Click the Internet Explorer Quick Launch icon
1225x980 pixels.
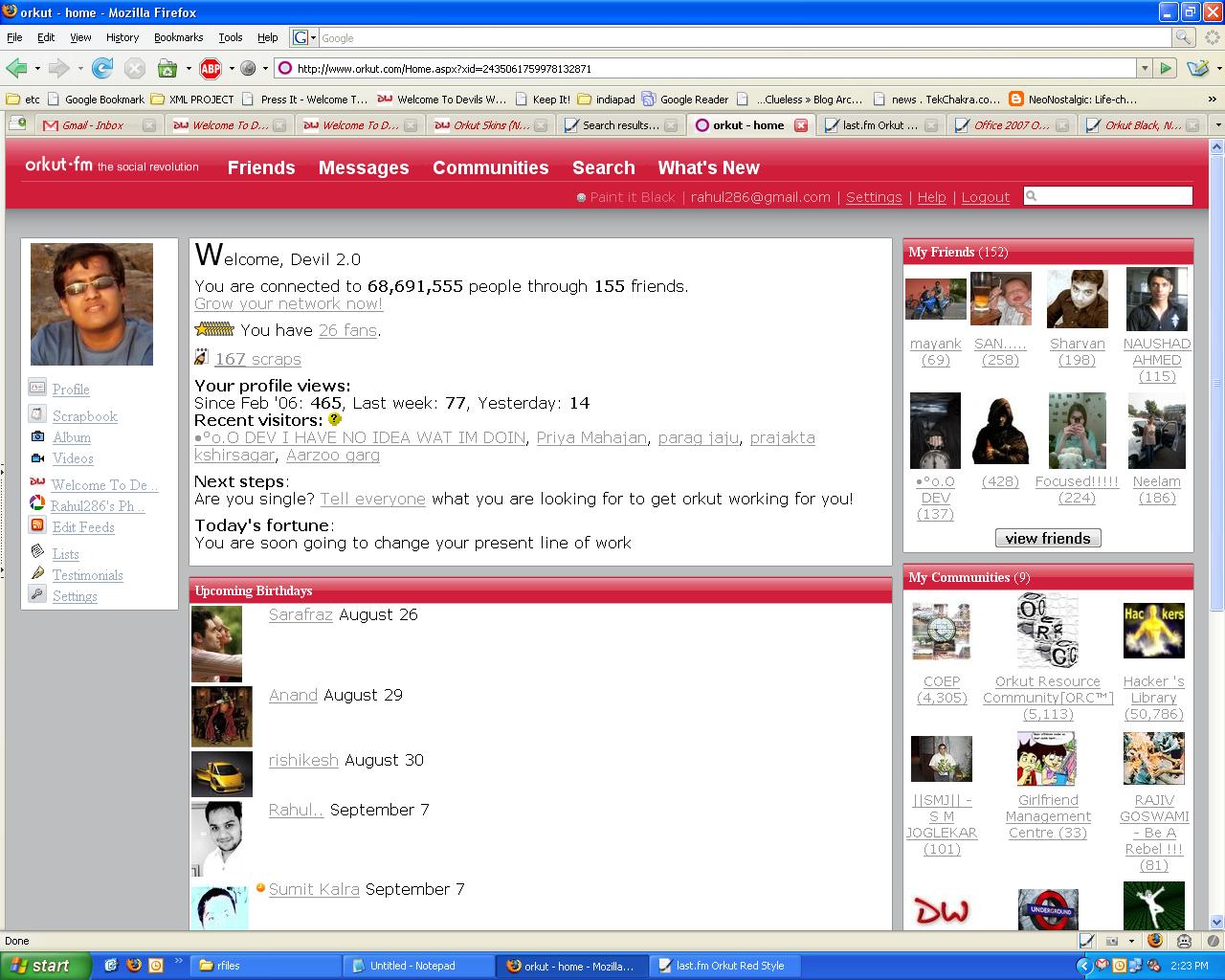(111, 966)
